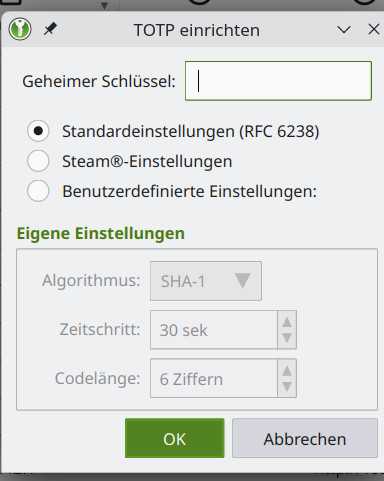384x481 pixels.
Task: Increase the Zeitschritt value with up arrow
Action: pos(287,322)
